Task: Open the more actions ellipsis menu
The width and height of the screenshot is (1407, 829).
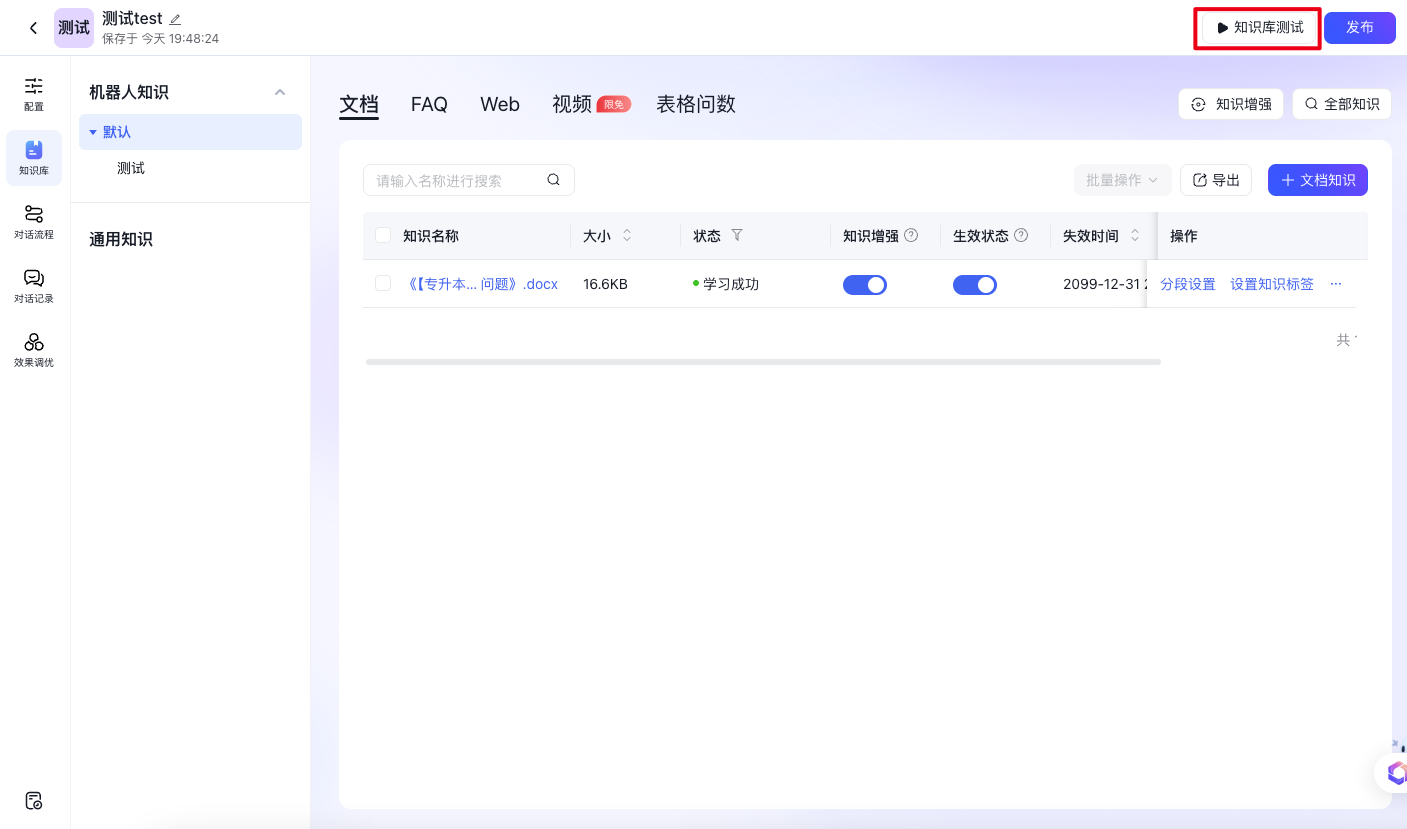Action: click(1336, 284)
